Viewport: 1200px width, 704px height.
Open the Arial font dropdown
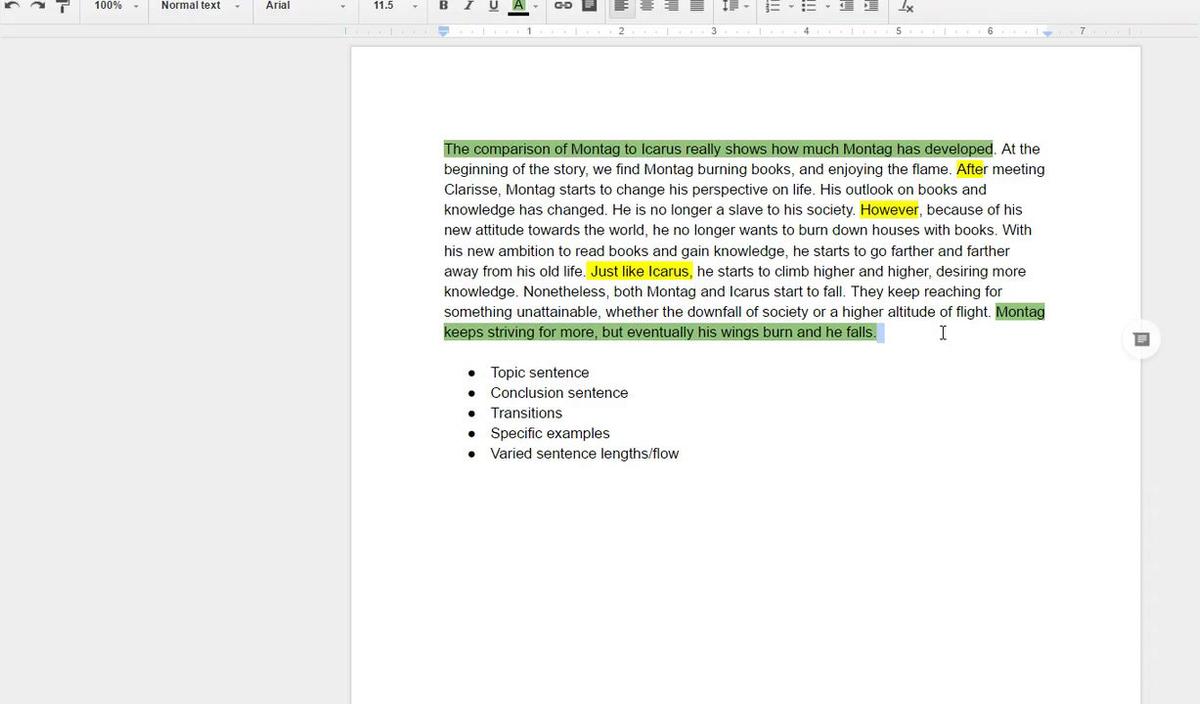(305, 6)
